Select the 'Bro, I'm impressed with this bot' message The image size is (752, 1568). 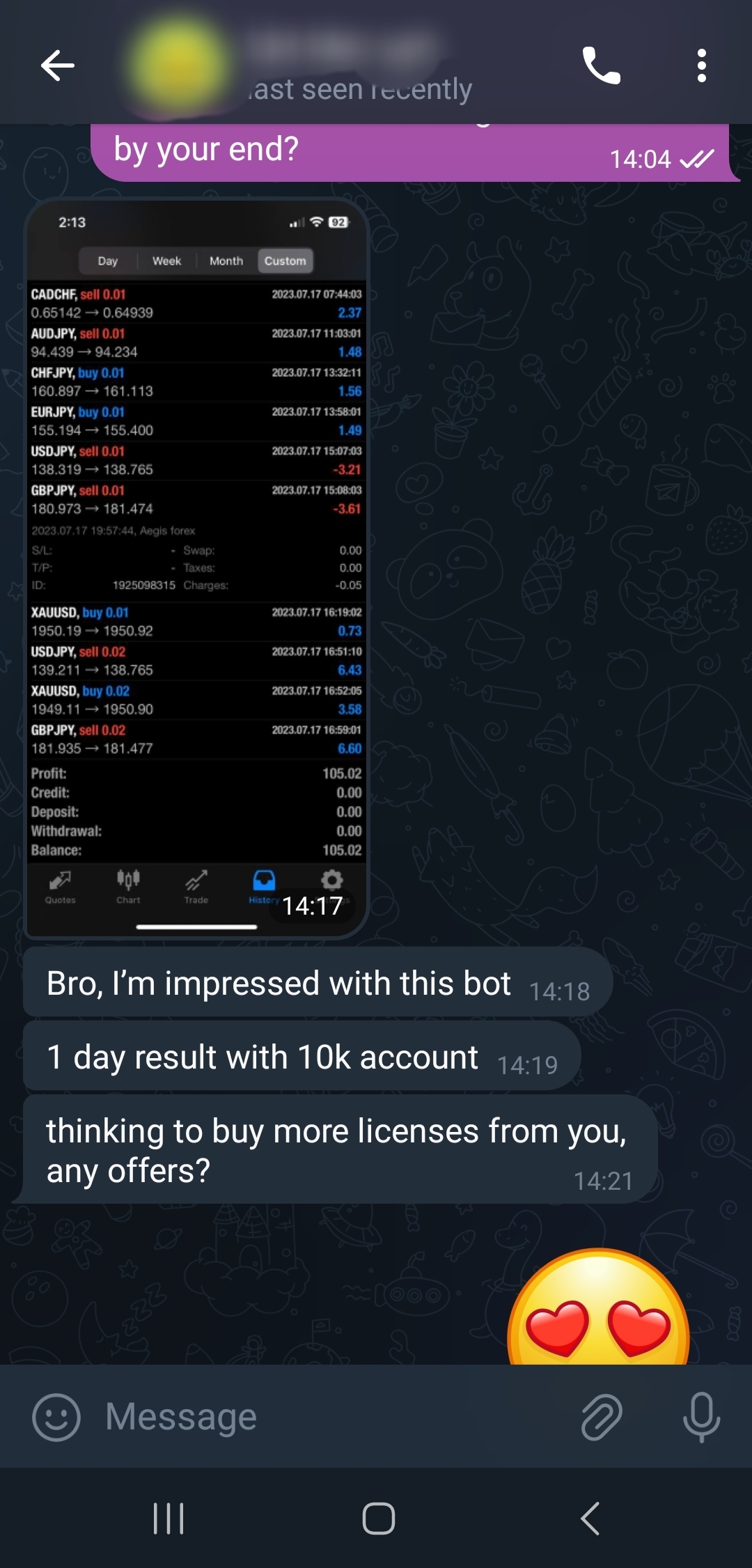pyautogui.click(x=318, y=982)
